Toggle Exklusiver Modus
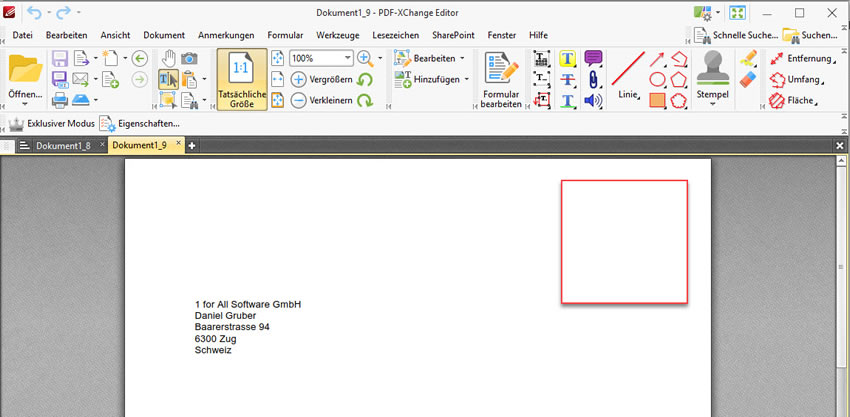This screenshot has width=850, height=417. point(51,124)
